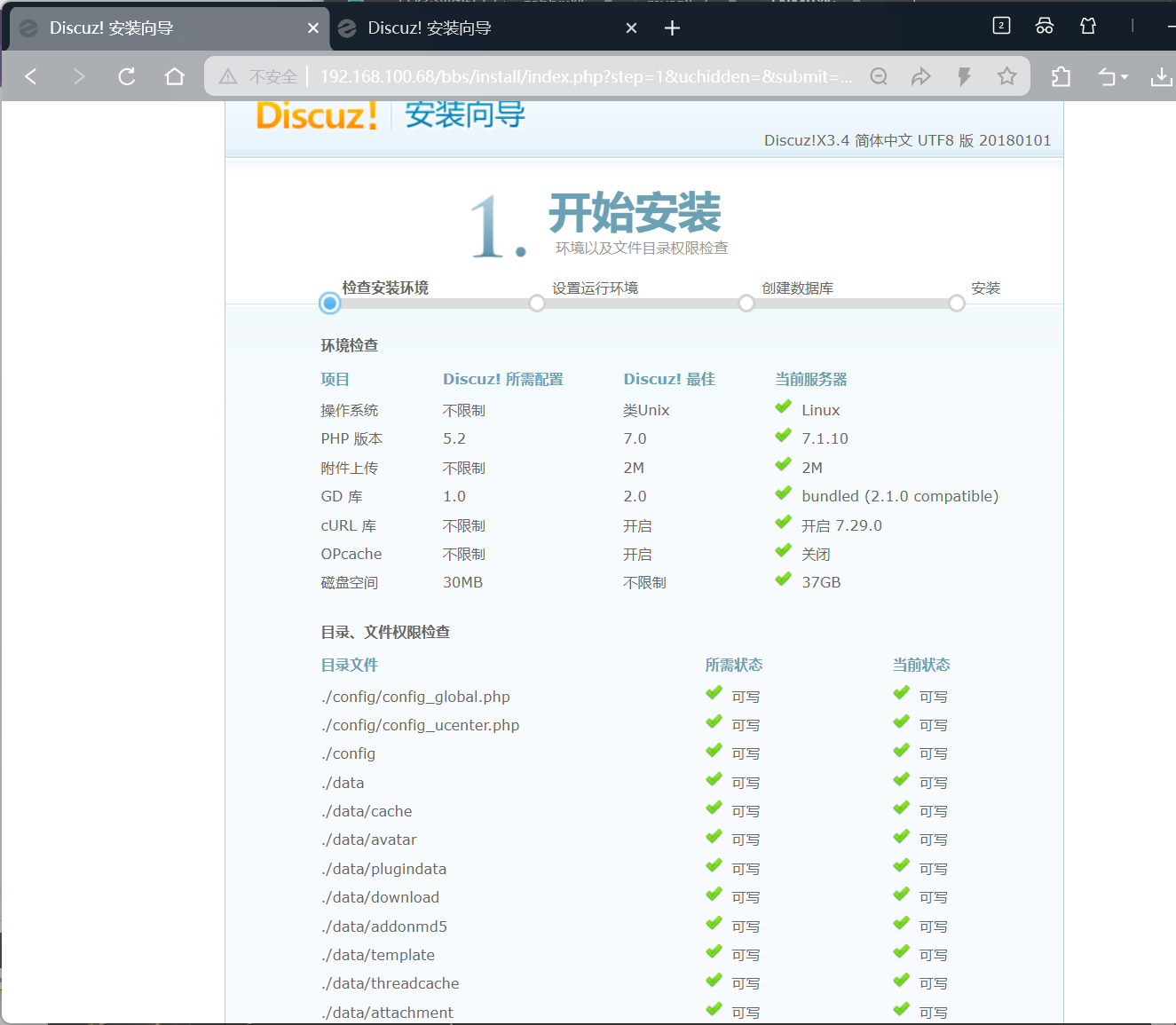Close the second Discuz! 安装向导 tab
Screen dimensions: 1176x1025
point(631,28)
